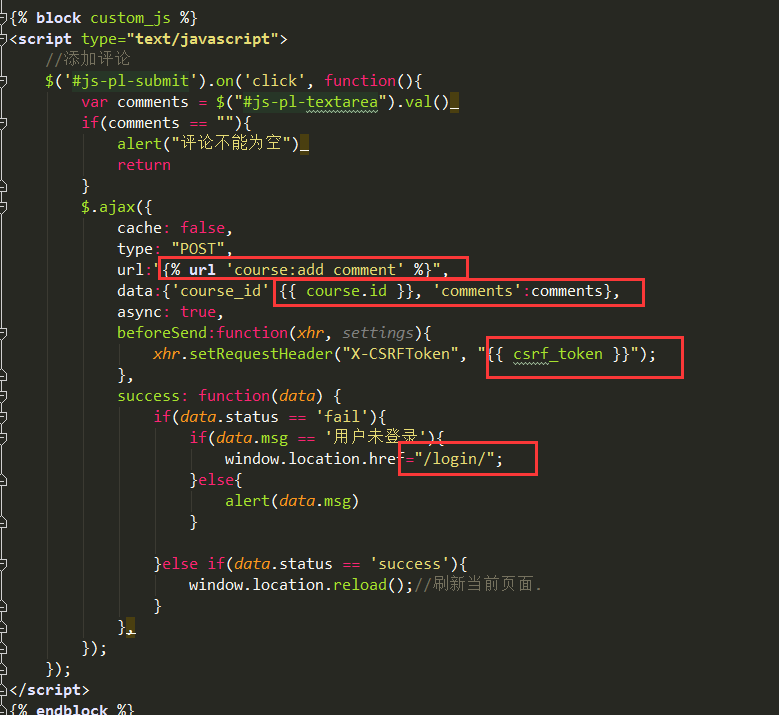The width and height of the screenshot is (779, 715).
Task: Click the 'fail' string
Action: pyautogui.click(x=342, y=417)
